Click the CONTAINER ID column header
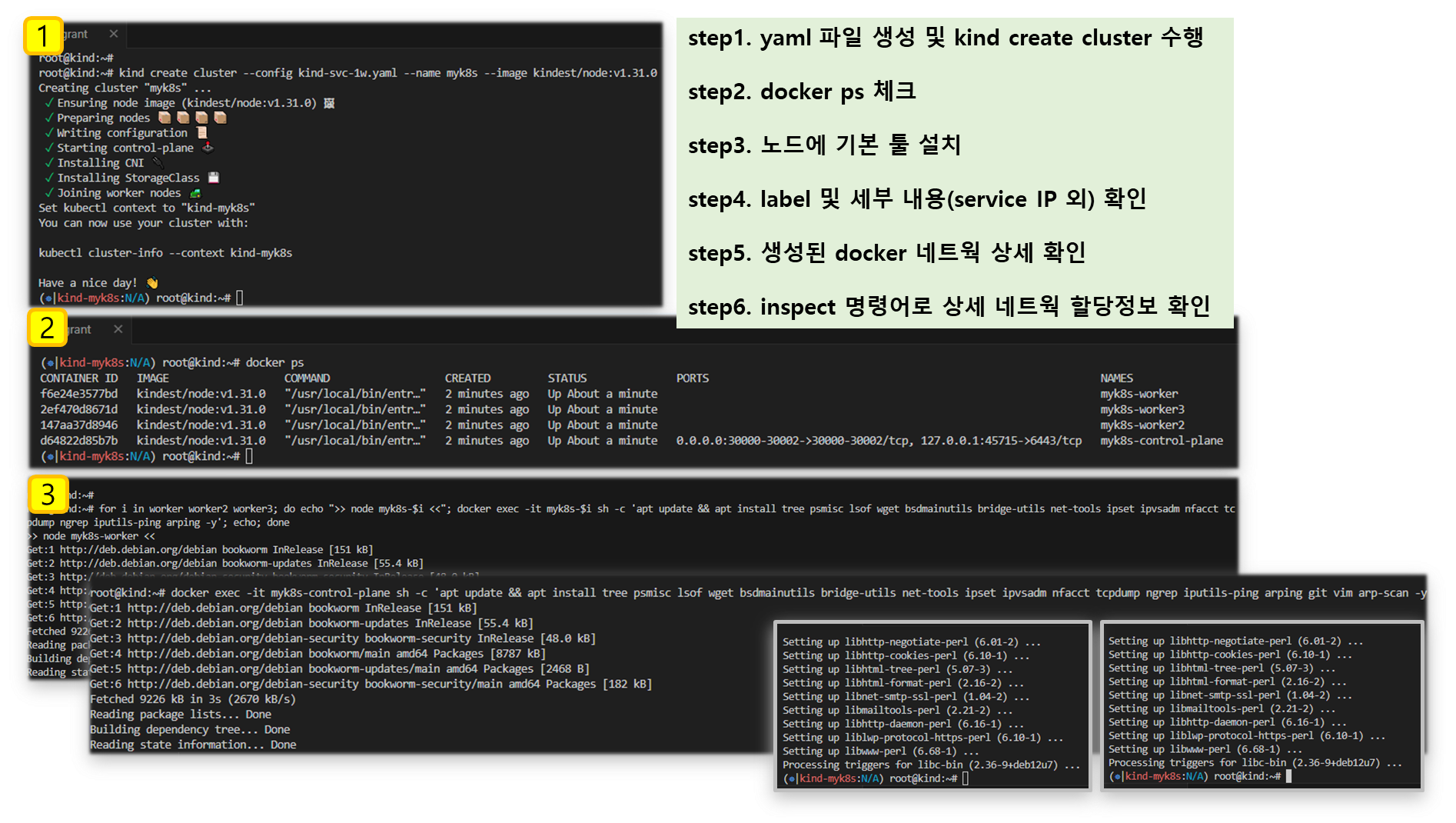The width and height of the screenshot is (1456, 823). tap(79, 378)
